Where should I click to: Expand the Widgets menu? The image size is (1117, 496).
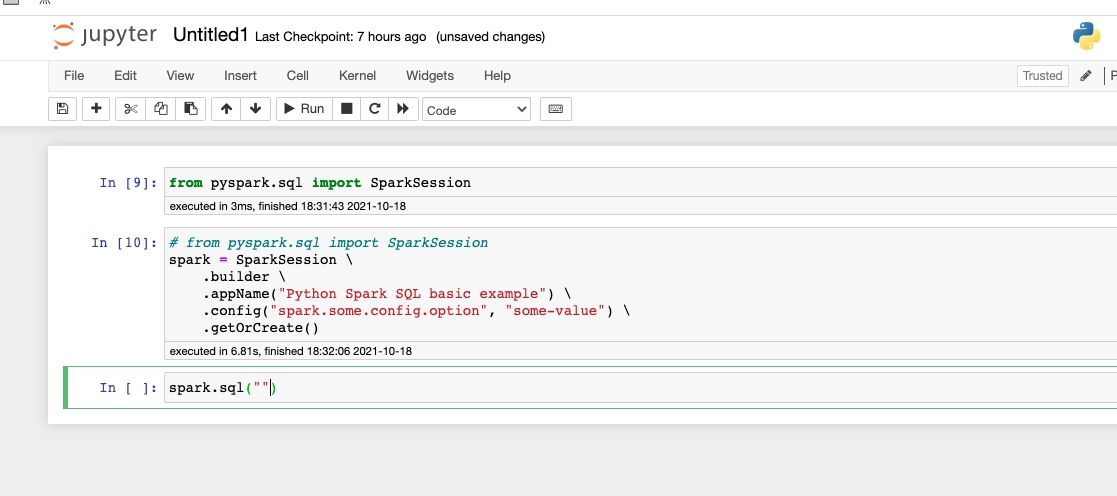pos(429,76)
